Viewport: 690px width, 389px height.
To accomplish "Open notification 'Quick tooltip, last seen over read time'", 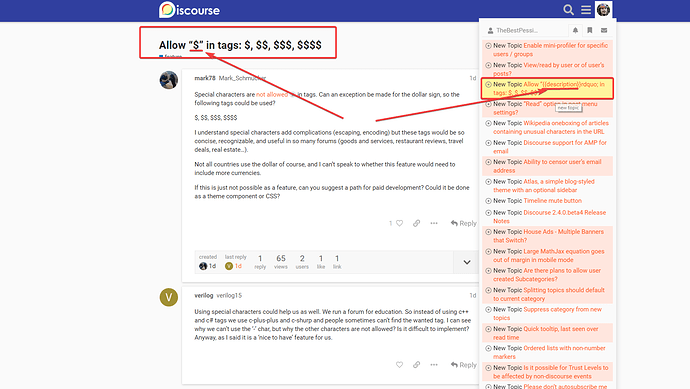I will pyautogui.click(x=546, y=333).
